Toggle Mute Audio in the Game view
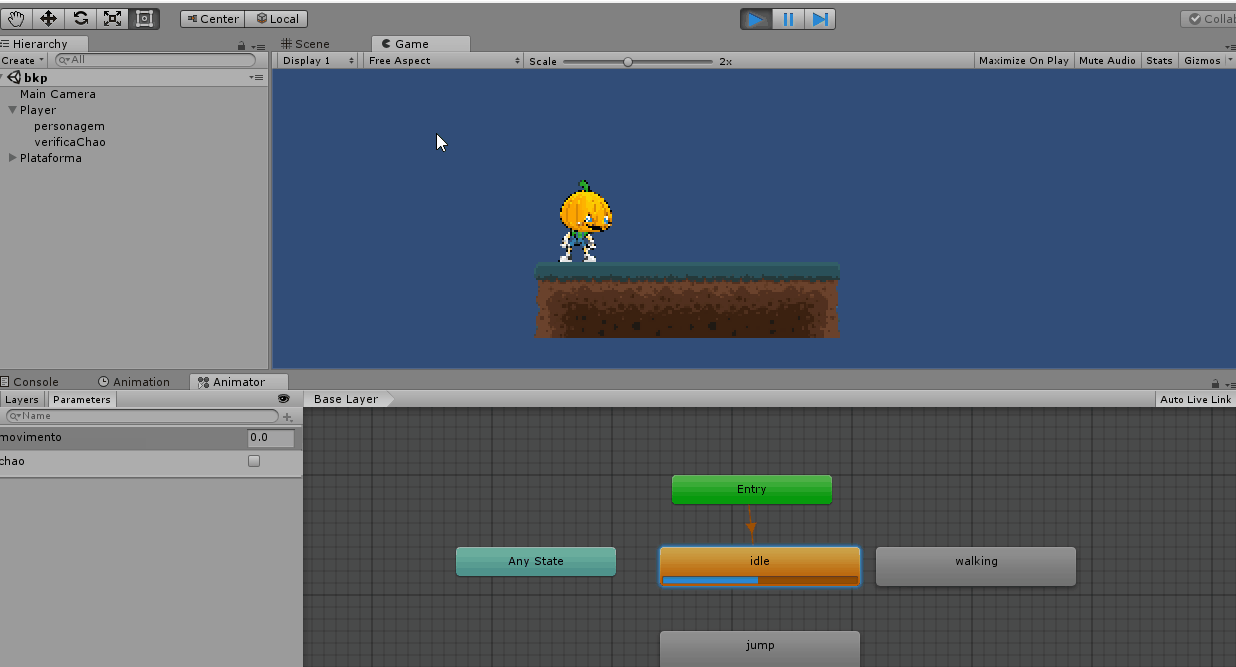 click(x=1107, y=60)
